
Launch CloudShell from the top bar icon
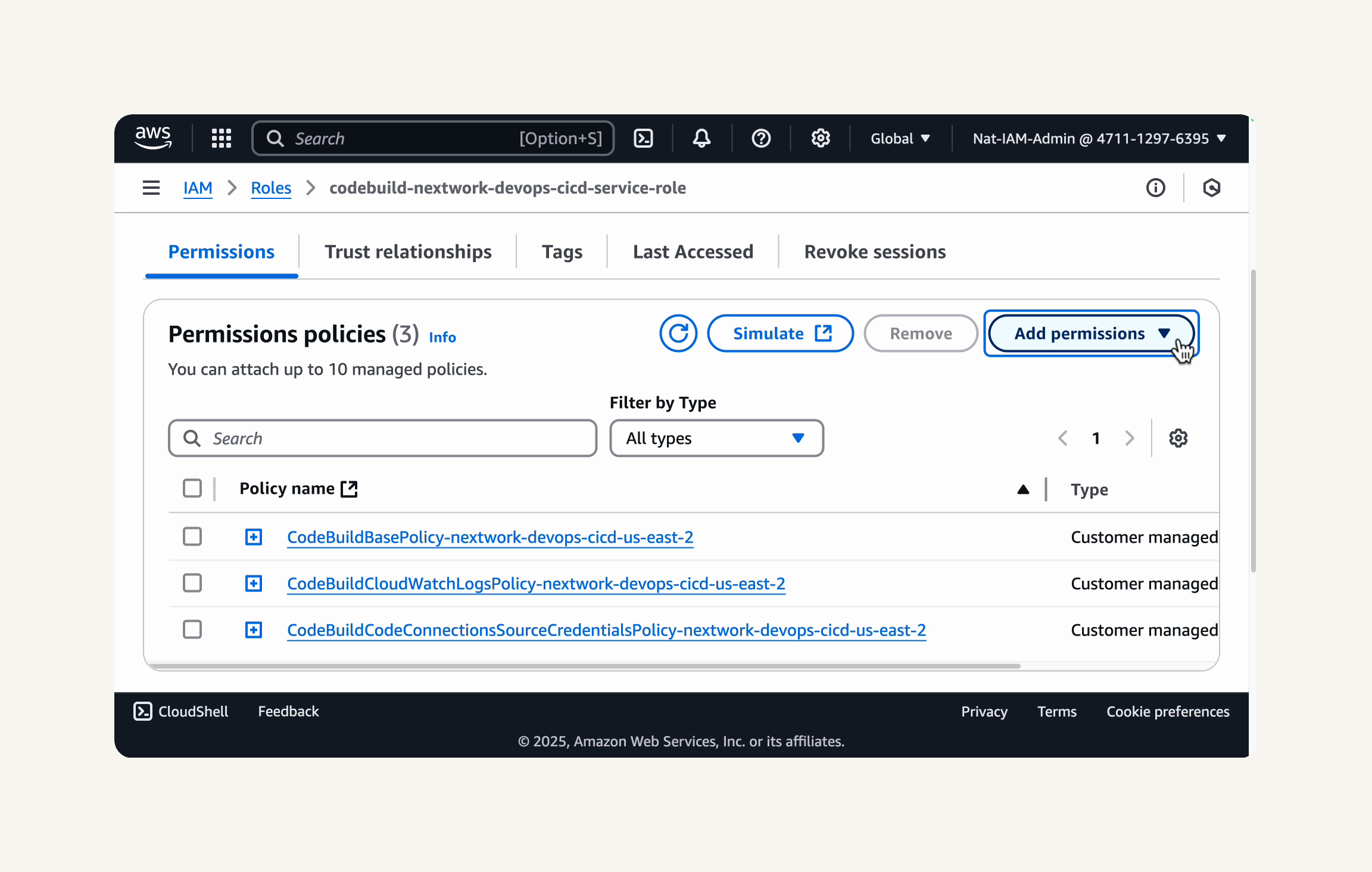point(643,138)
